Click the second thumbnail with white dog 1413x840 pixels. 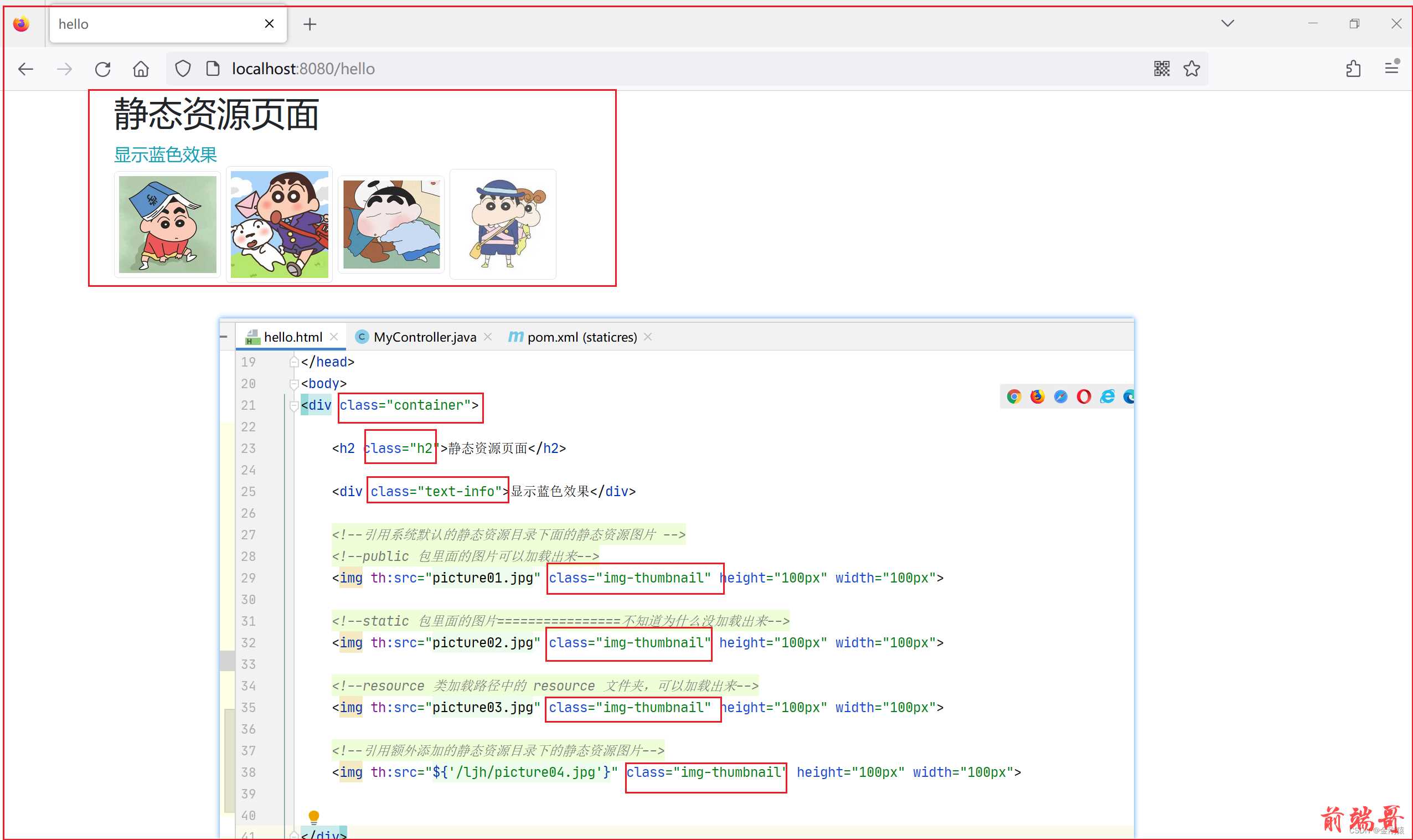[x=279, y=225]
